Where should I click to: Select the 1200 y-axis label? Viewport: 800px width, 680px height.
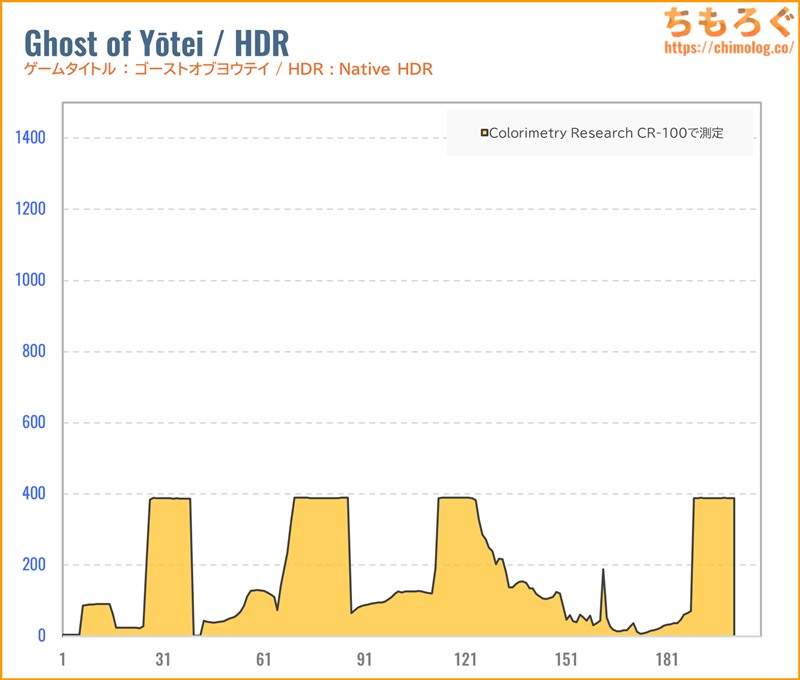(28, 209)
